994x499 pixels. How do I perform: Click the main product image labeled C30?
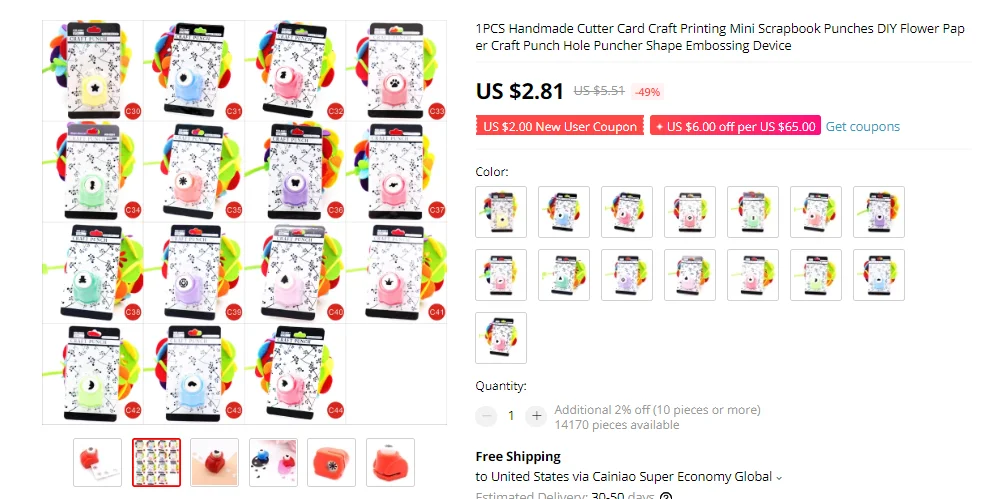[93, 70]
